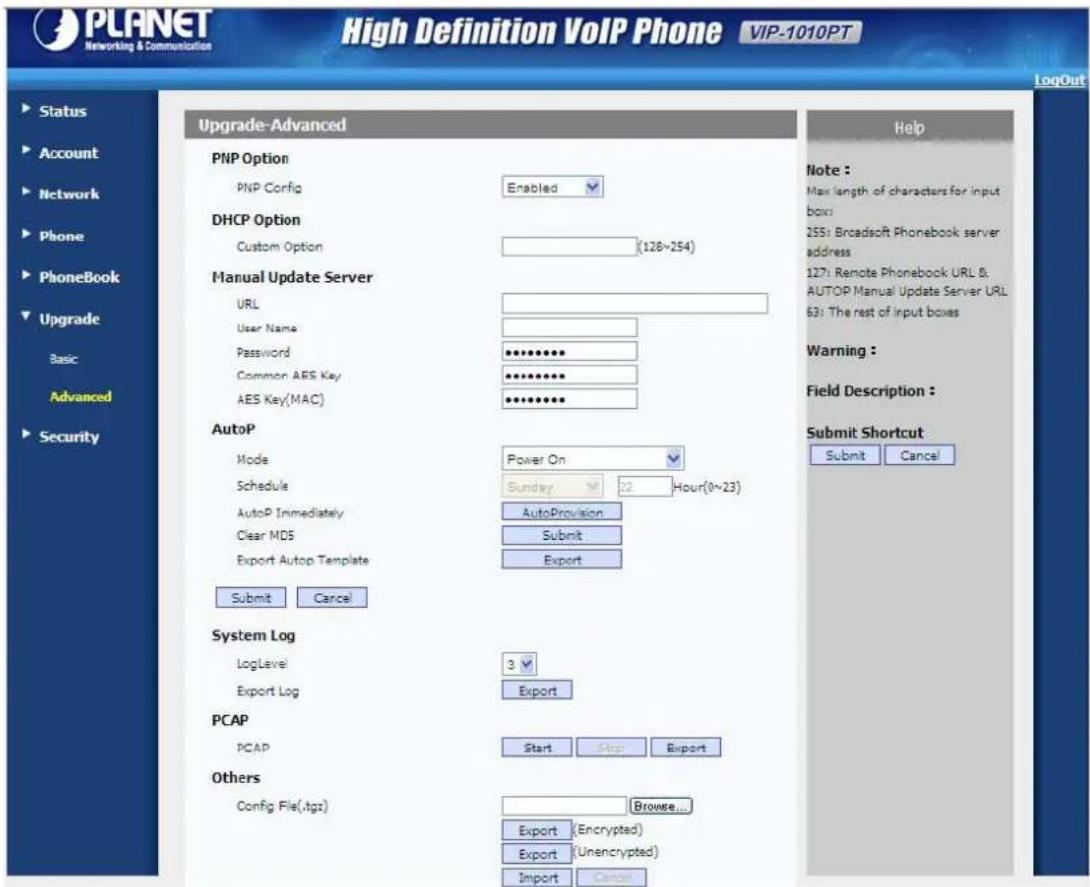Open the Account section

coord(68,153)
